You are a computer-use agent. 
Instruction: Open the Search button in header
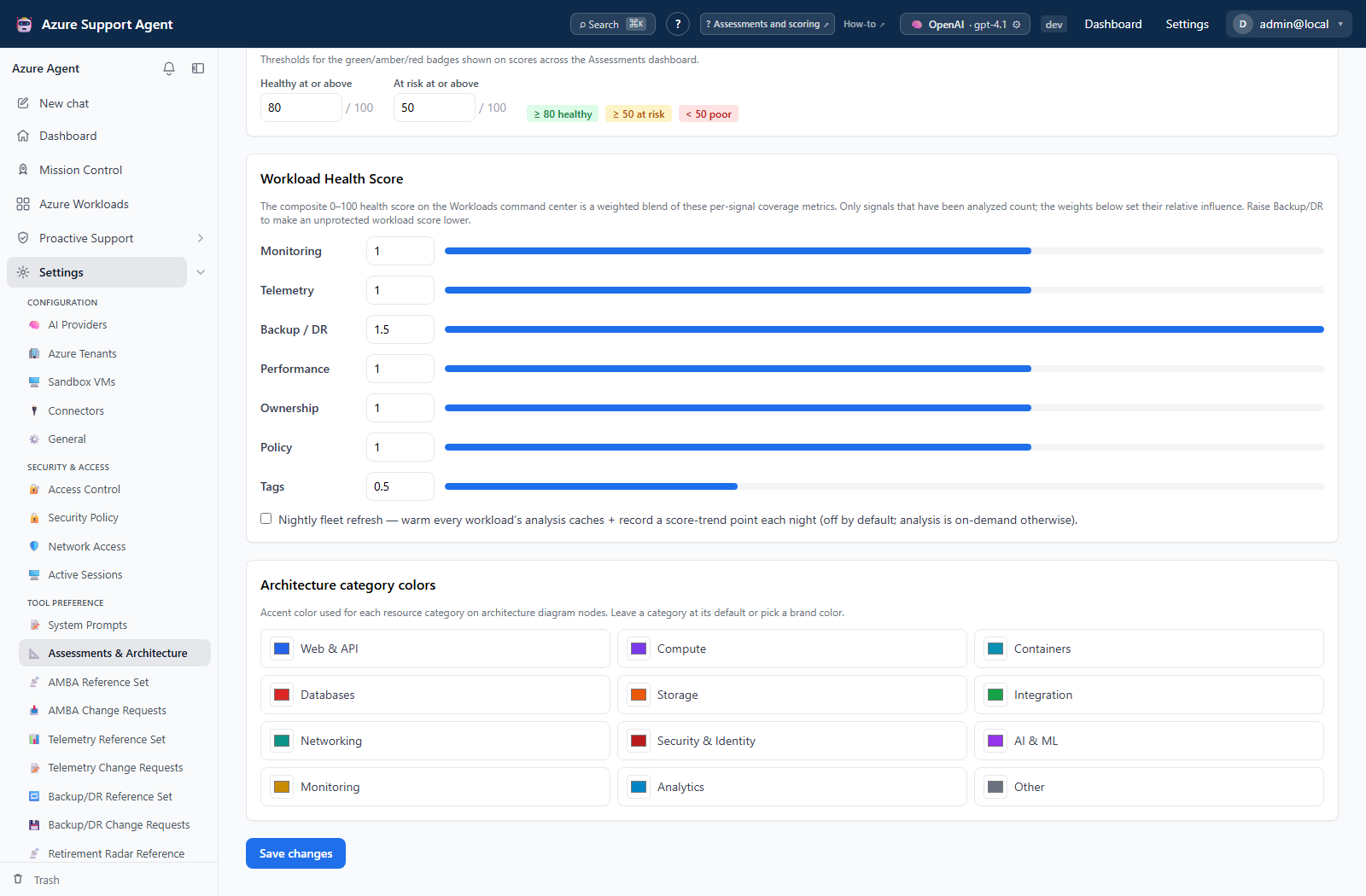tap(613, 24)
